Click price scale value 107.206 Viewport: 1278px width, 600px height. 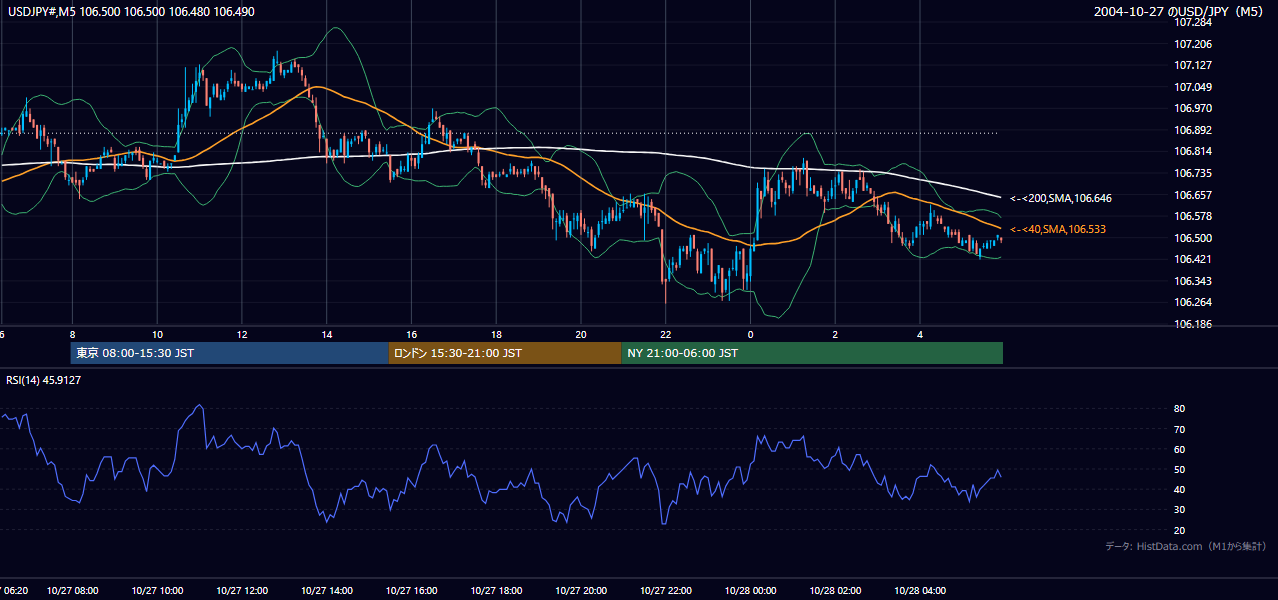pos(1193,44)
